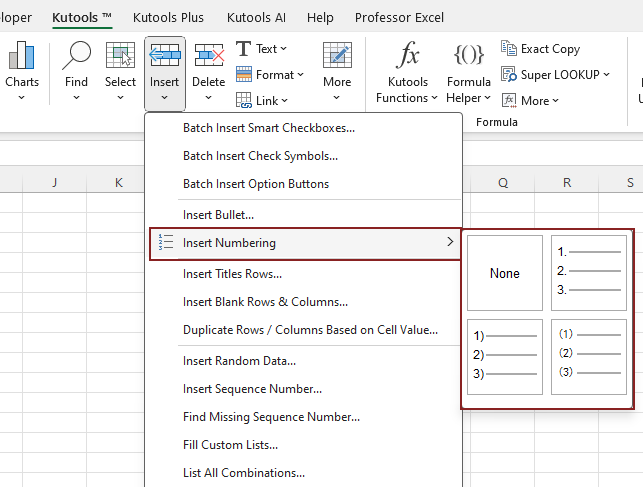
Task: Choose Batch Insert Smart Checkboxes menu item
Action: pyautogui.click(x=268, y=128)
